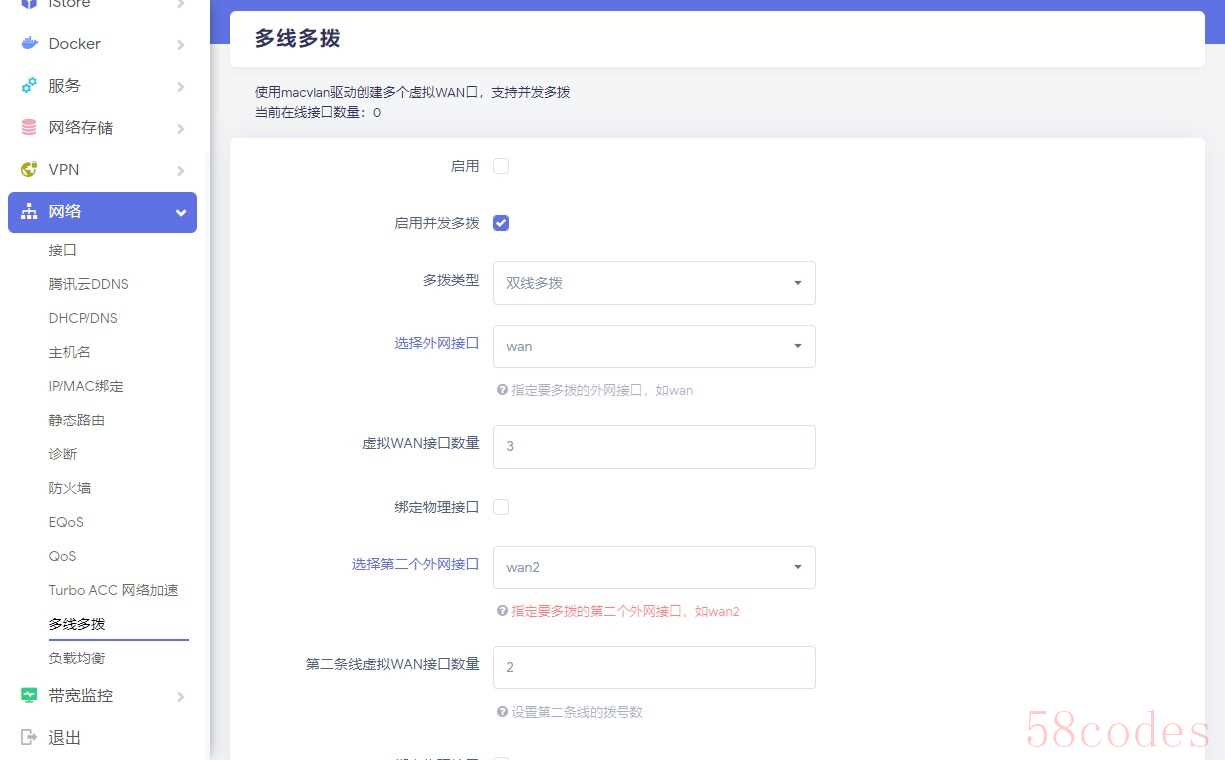Open the 防火墙 submenu item
The height and width of the screenshot is (760, 1225).
(69, 488)
